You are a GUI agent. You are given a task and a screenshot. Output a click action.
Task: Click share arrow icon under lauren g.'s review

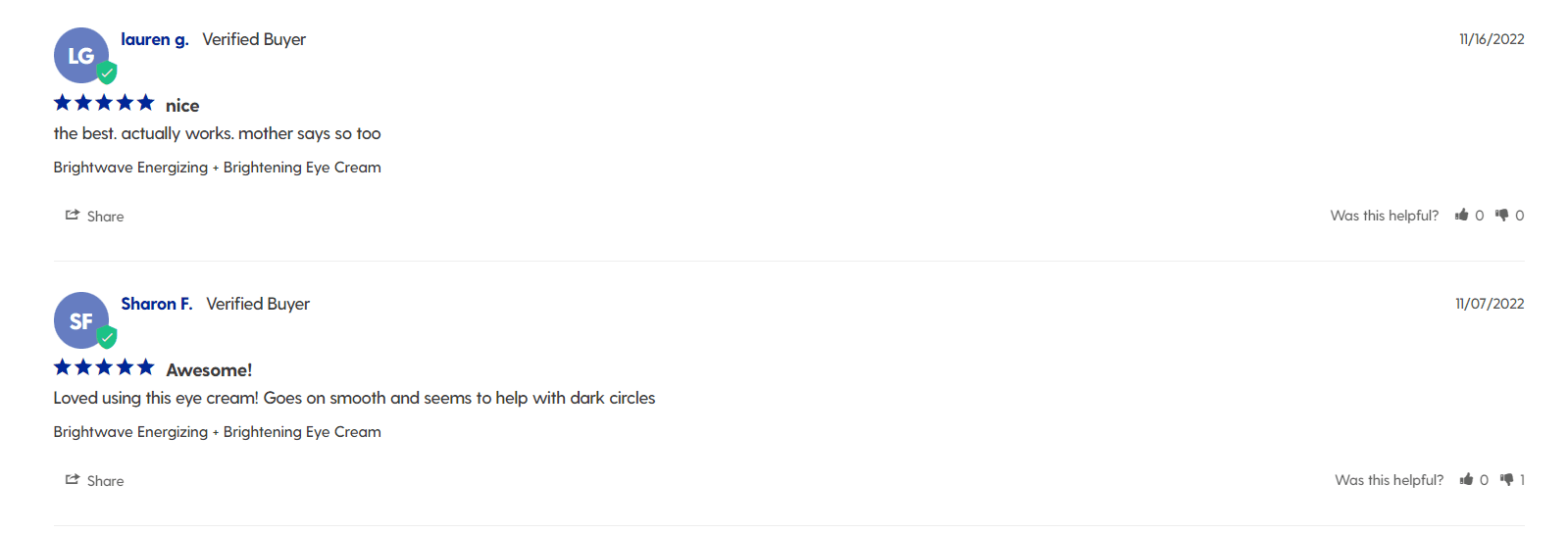tap(72, 216)
